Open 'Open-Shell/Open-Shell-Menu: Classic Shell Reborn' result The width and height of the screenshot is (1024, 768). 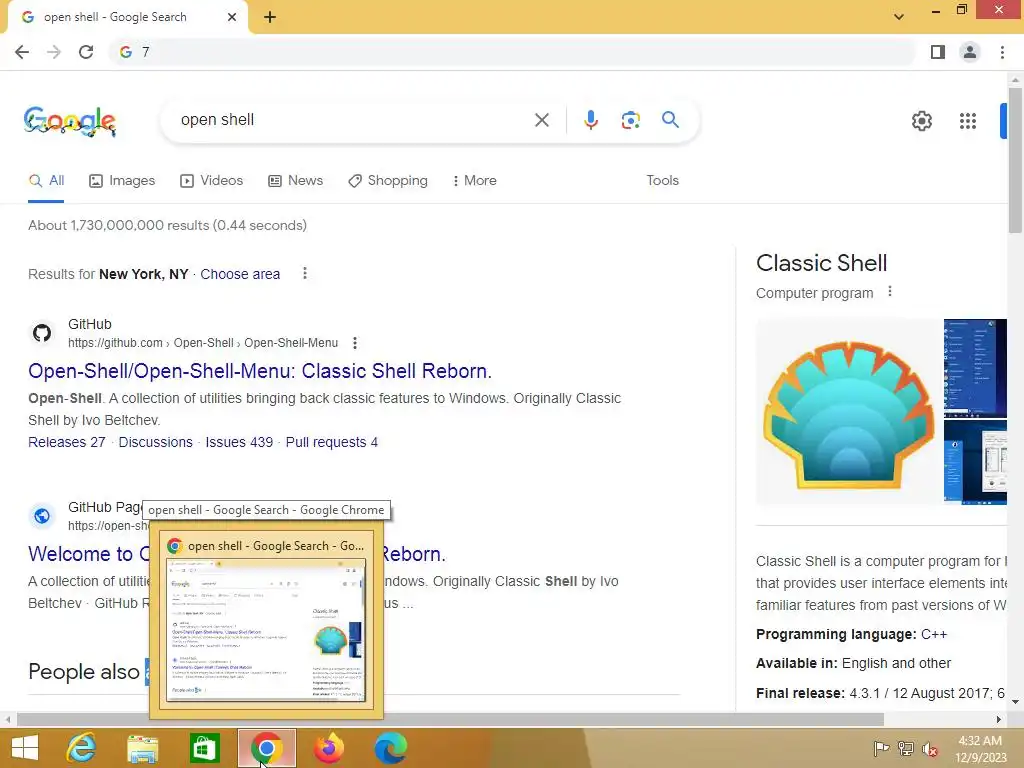(260, 371)
